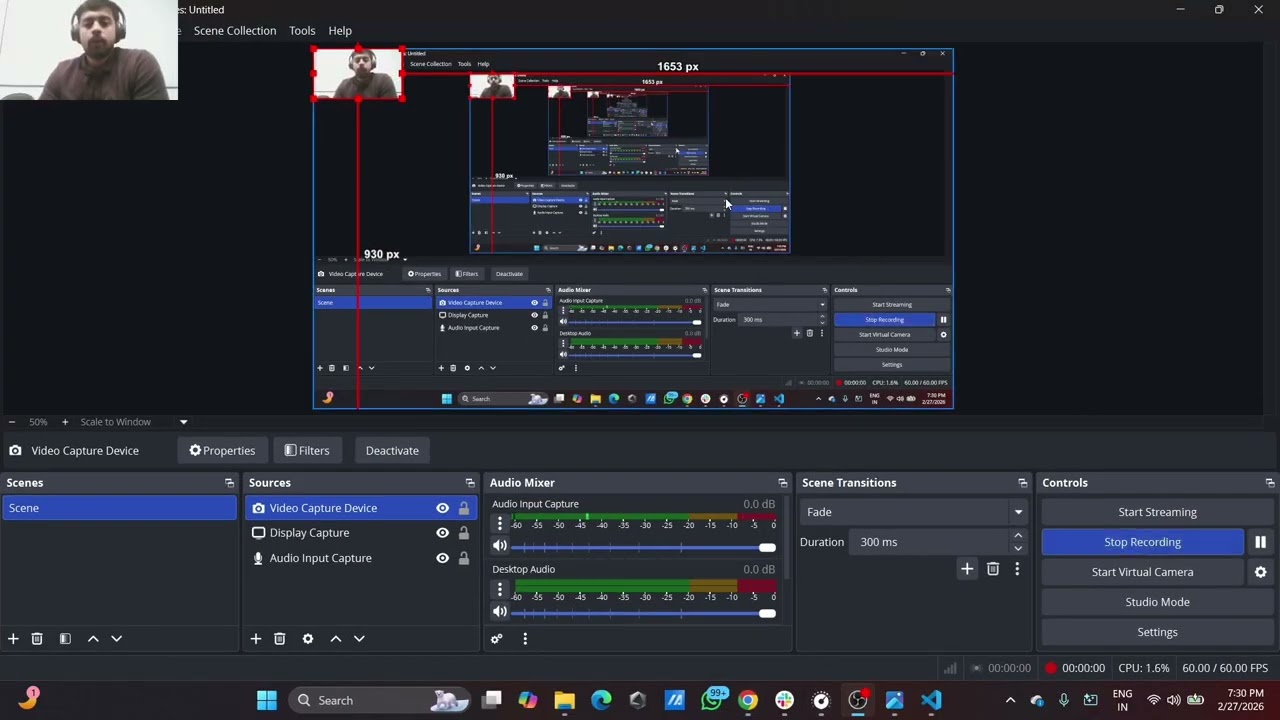Move scene up arrow in Scenes dock
Screen dimensions: 1280x720
[93, 639]
